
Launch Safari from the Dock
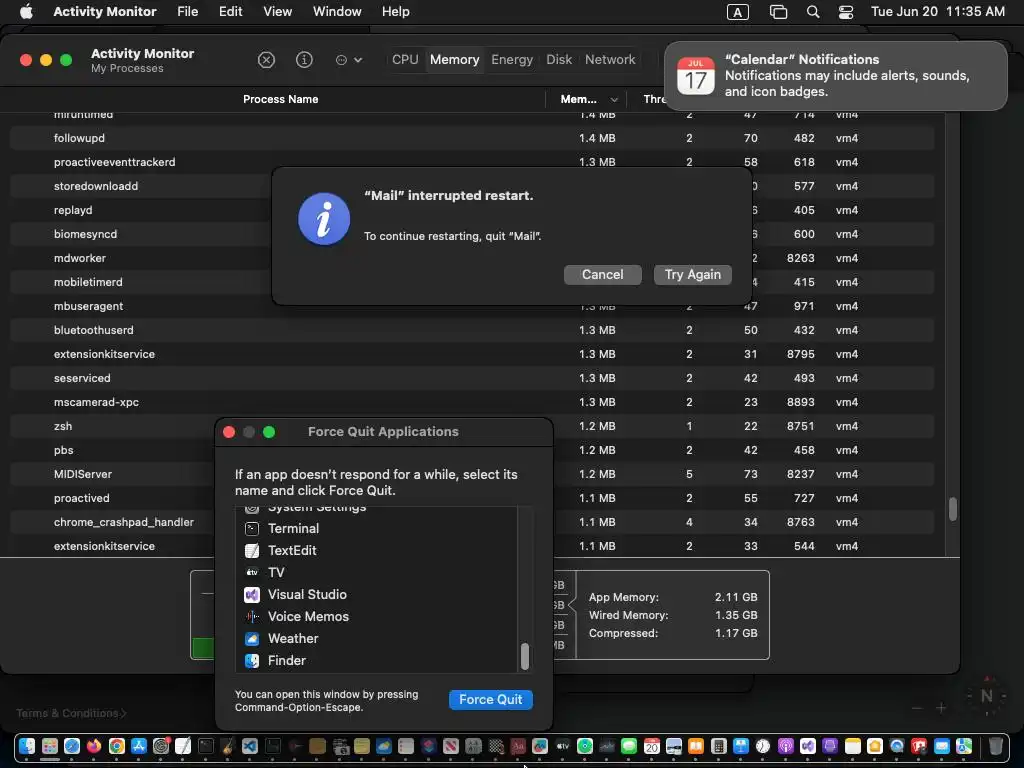pos(72,746)
